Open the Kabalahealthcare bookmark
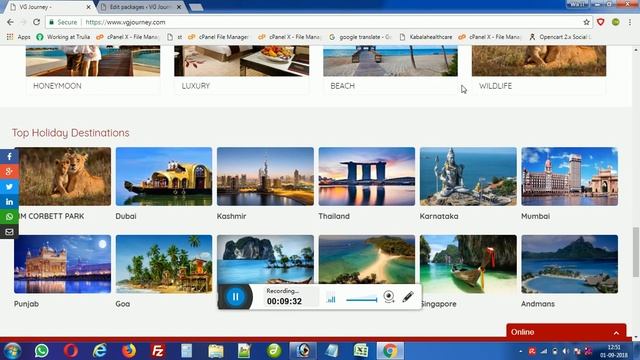This screenshot has width=640, height=360. click(x=426, y=37)
